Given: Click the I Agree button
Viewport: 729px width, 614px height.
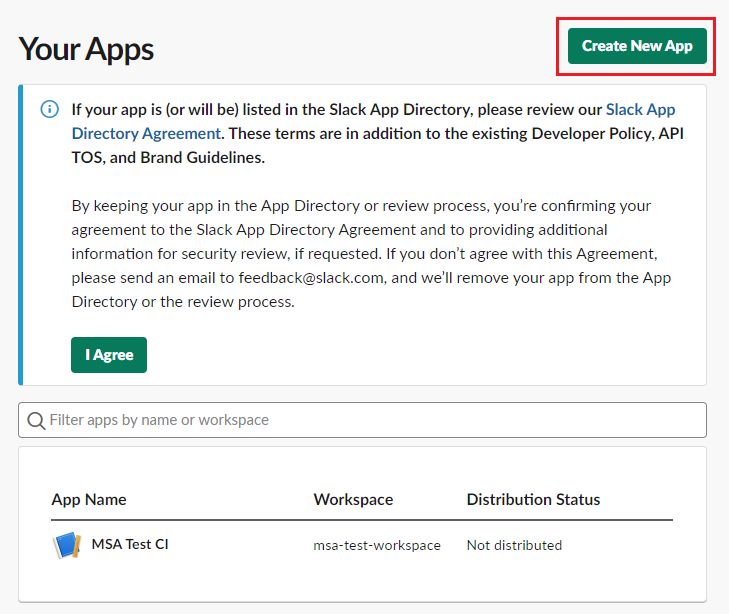Looking at the screenshot, I should (x=109, y=355).
